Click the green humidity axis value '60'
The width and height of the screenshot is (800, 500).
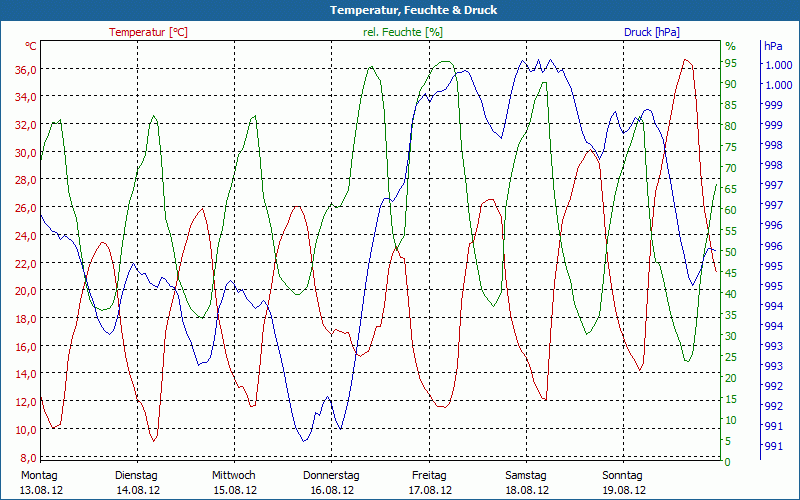[731, 210]
